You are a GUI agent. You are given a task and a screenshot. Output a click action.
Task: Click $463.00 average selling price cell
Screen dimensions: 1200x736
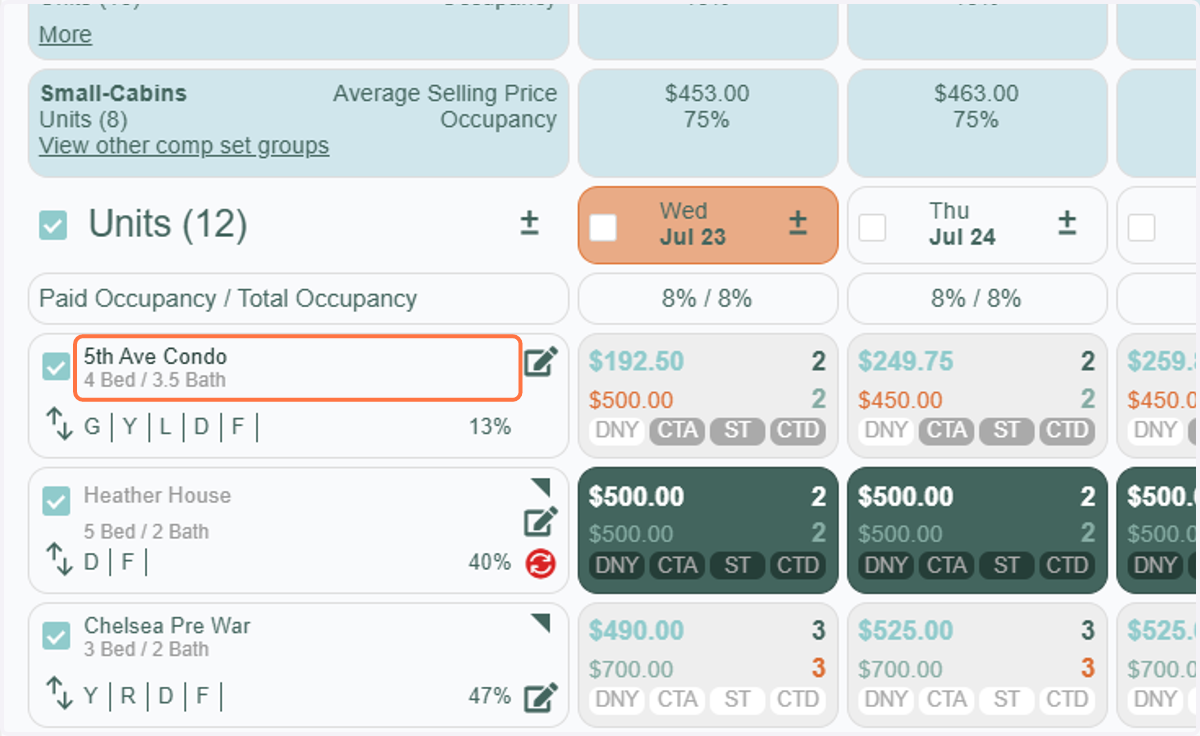pos(976,94)
